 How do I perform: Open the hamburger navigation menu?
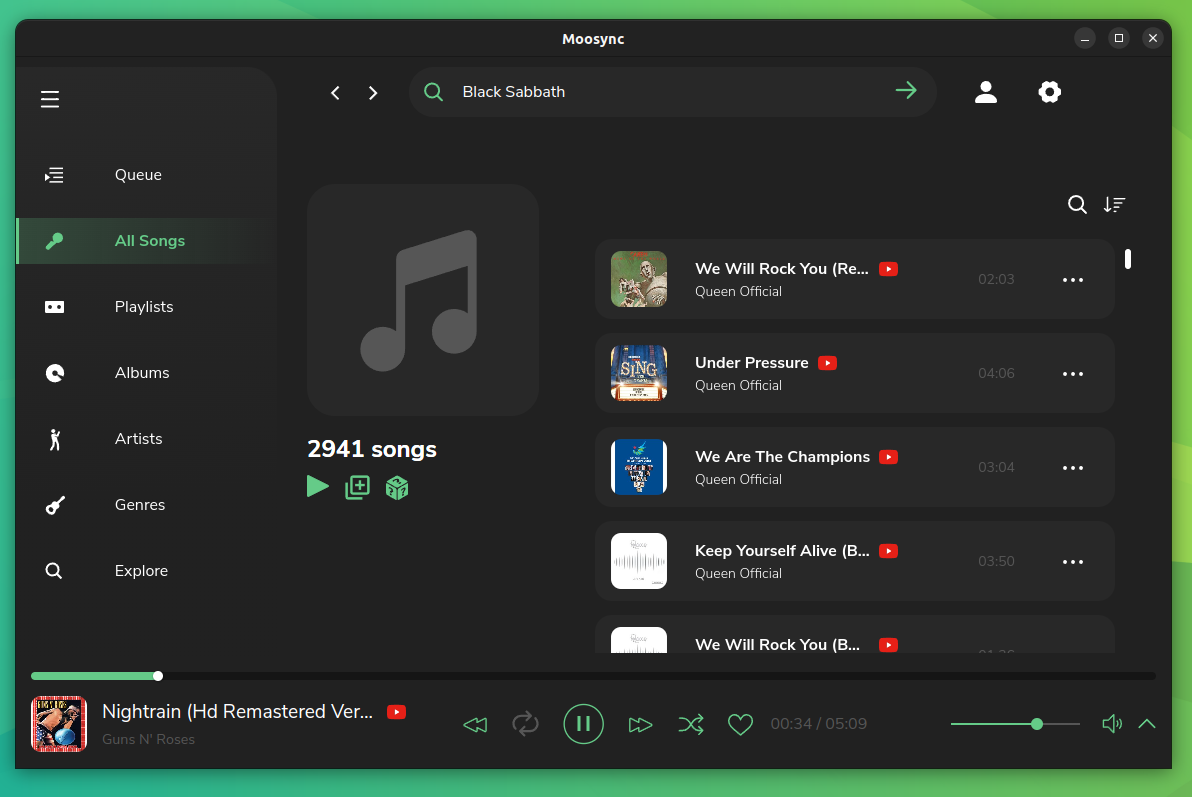(x=49, y=99)
